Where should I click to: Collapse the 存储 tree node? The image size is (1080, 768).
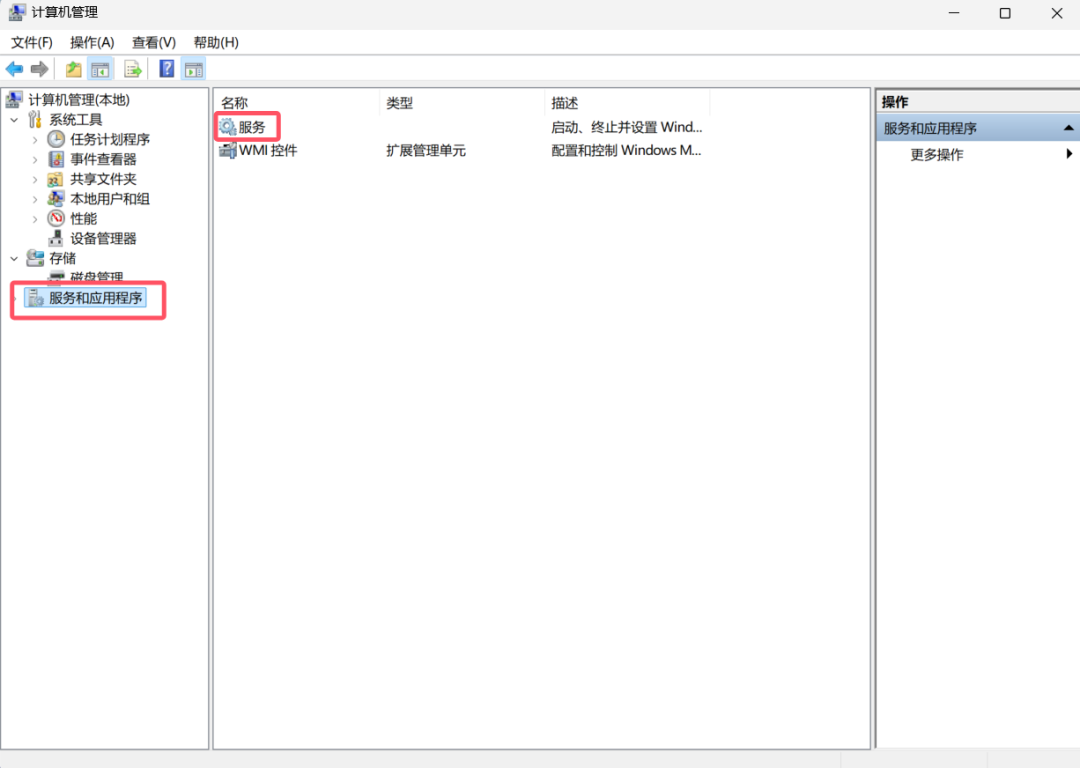click(x=14, y=259)
